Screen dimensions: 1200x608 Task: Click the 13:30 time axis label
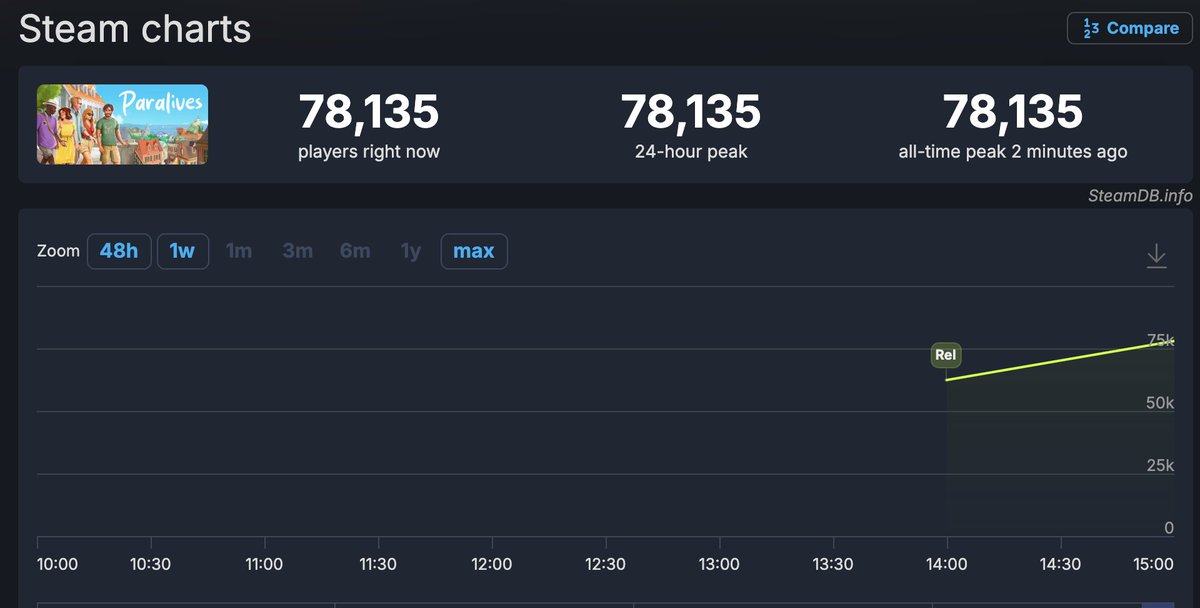pyautogui.click(x=833, y=564)
